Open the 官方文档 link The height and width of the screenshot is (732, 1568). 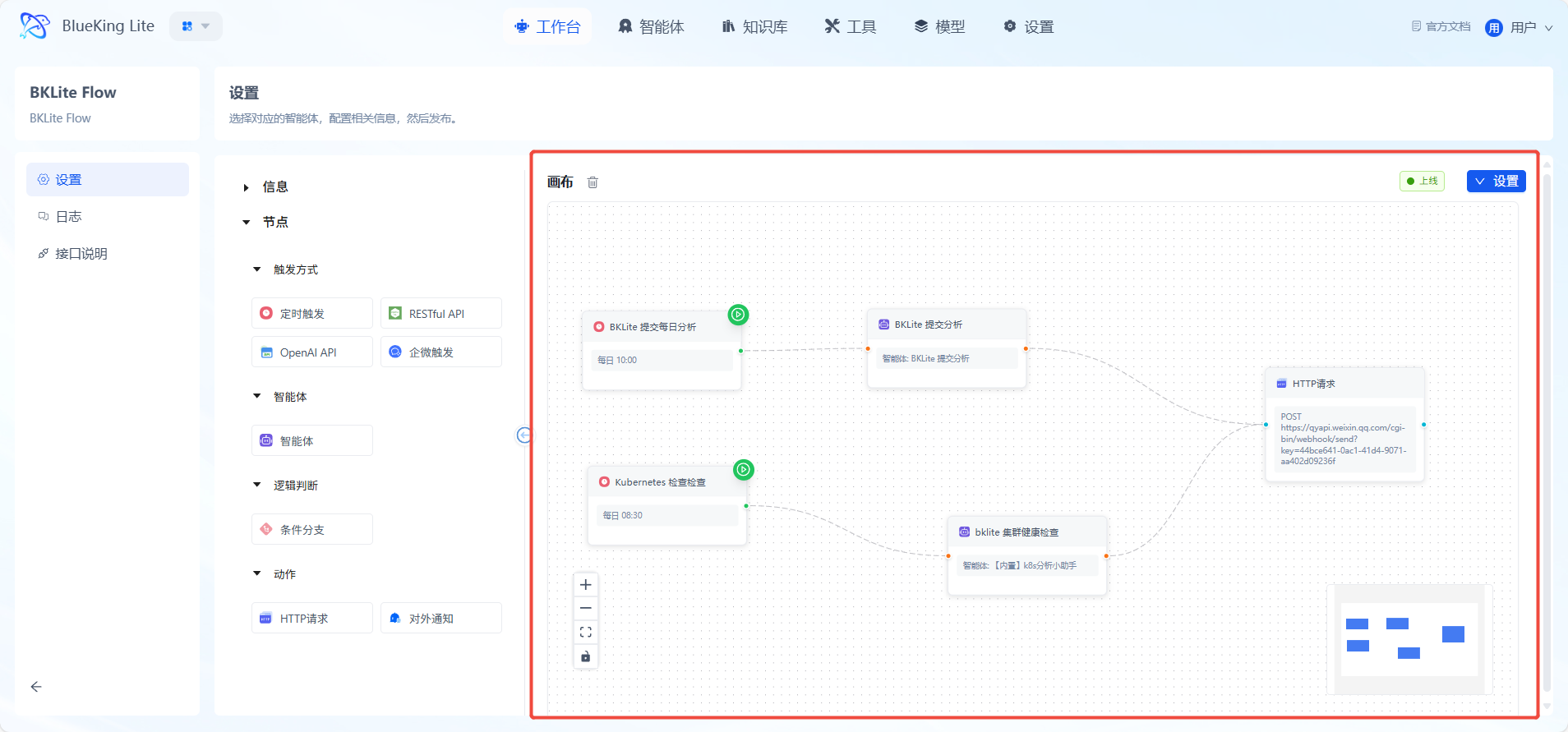1441,26
